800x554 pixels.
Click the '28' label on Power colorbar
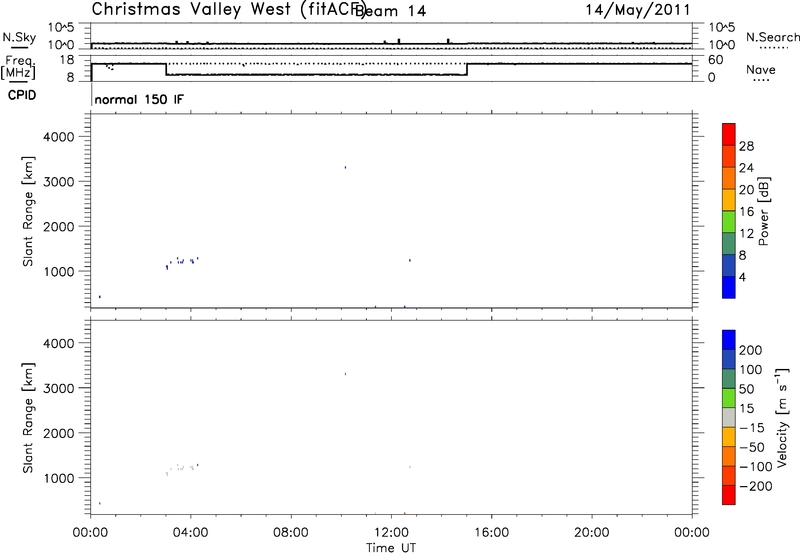[746, 146]
